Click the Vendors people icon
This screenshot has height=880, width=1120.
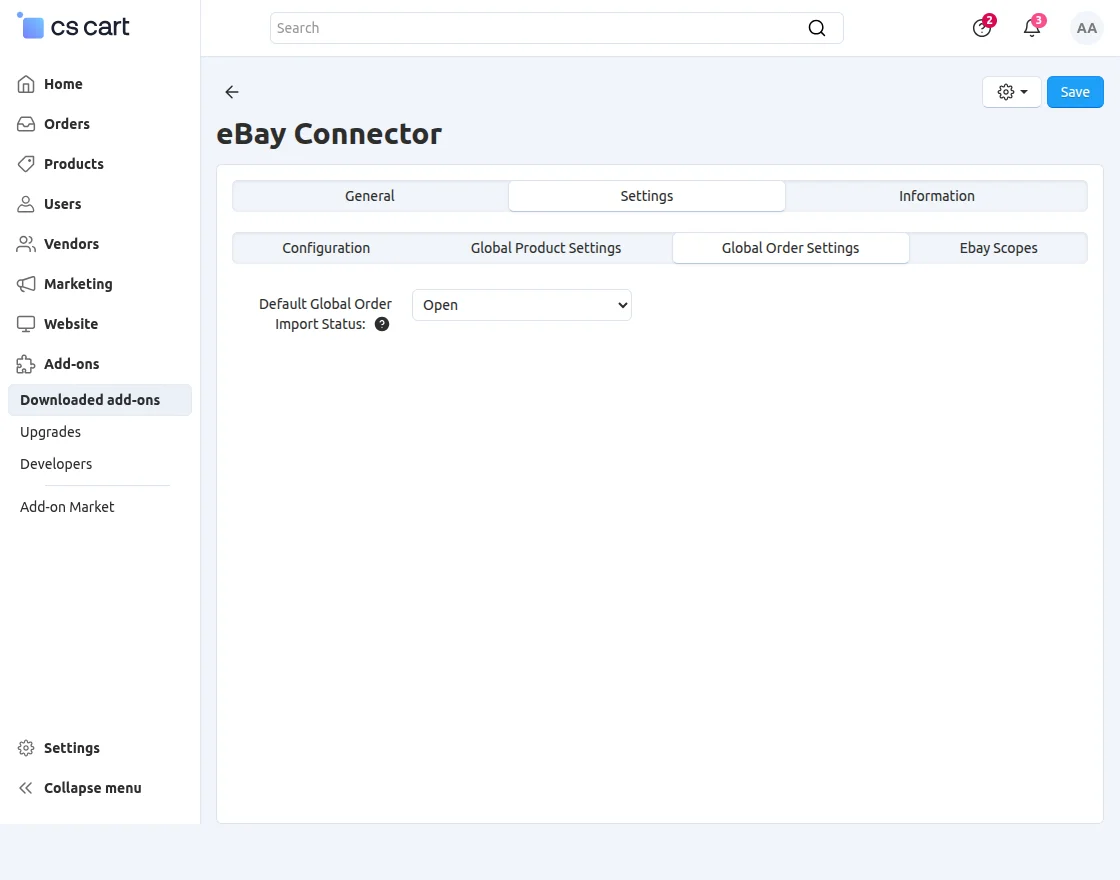coord(26,244)
